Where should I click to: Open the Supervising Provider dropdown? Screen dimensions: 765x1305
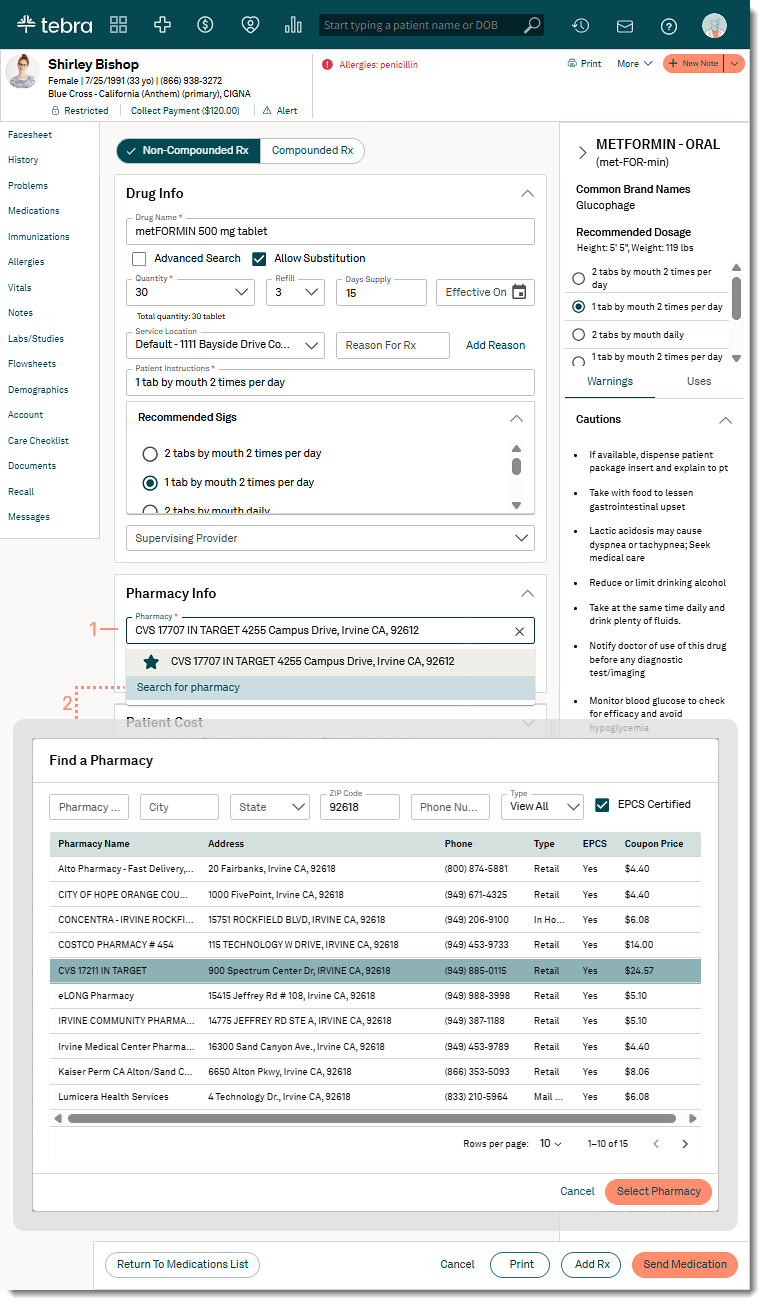(330, 538)
